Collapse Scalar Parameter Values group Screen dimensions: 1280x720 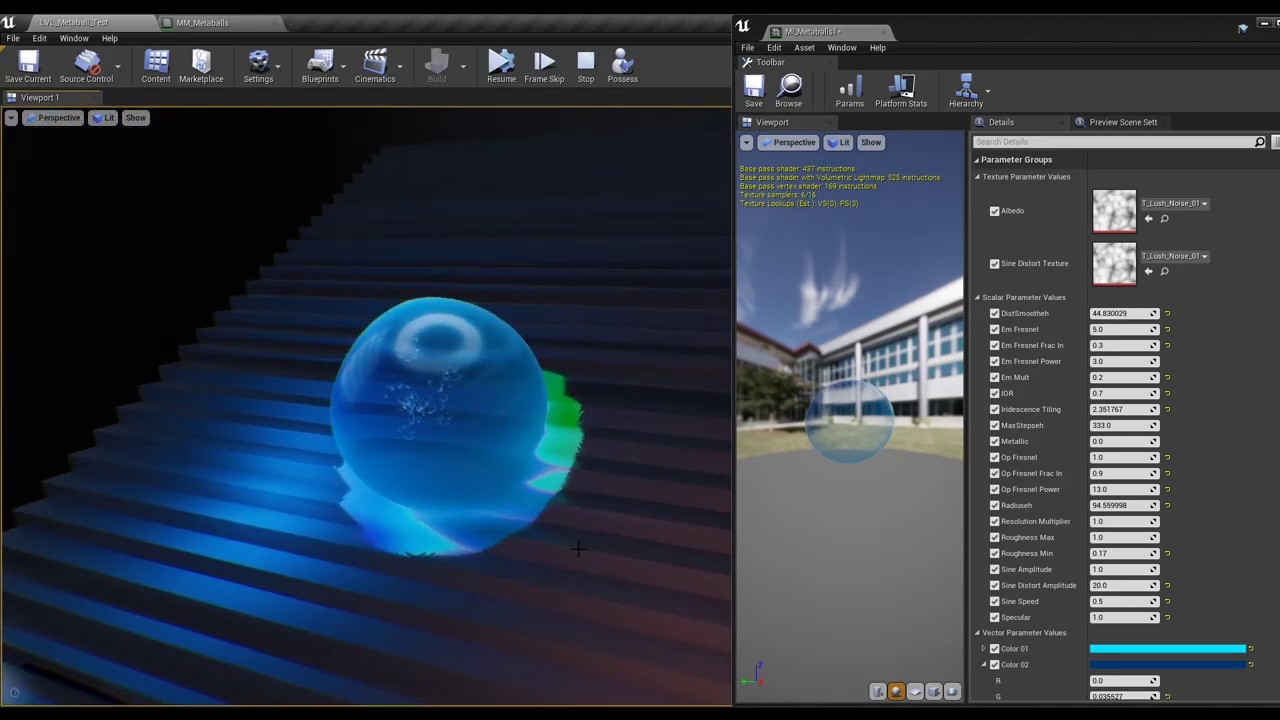click(x=977, y=298)
